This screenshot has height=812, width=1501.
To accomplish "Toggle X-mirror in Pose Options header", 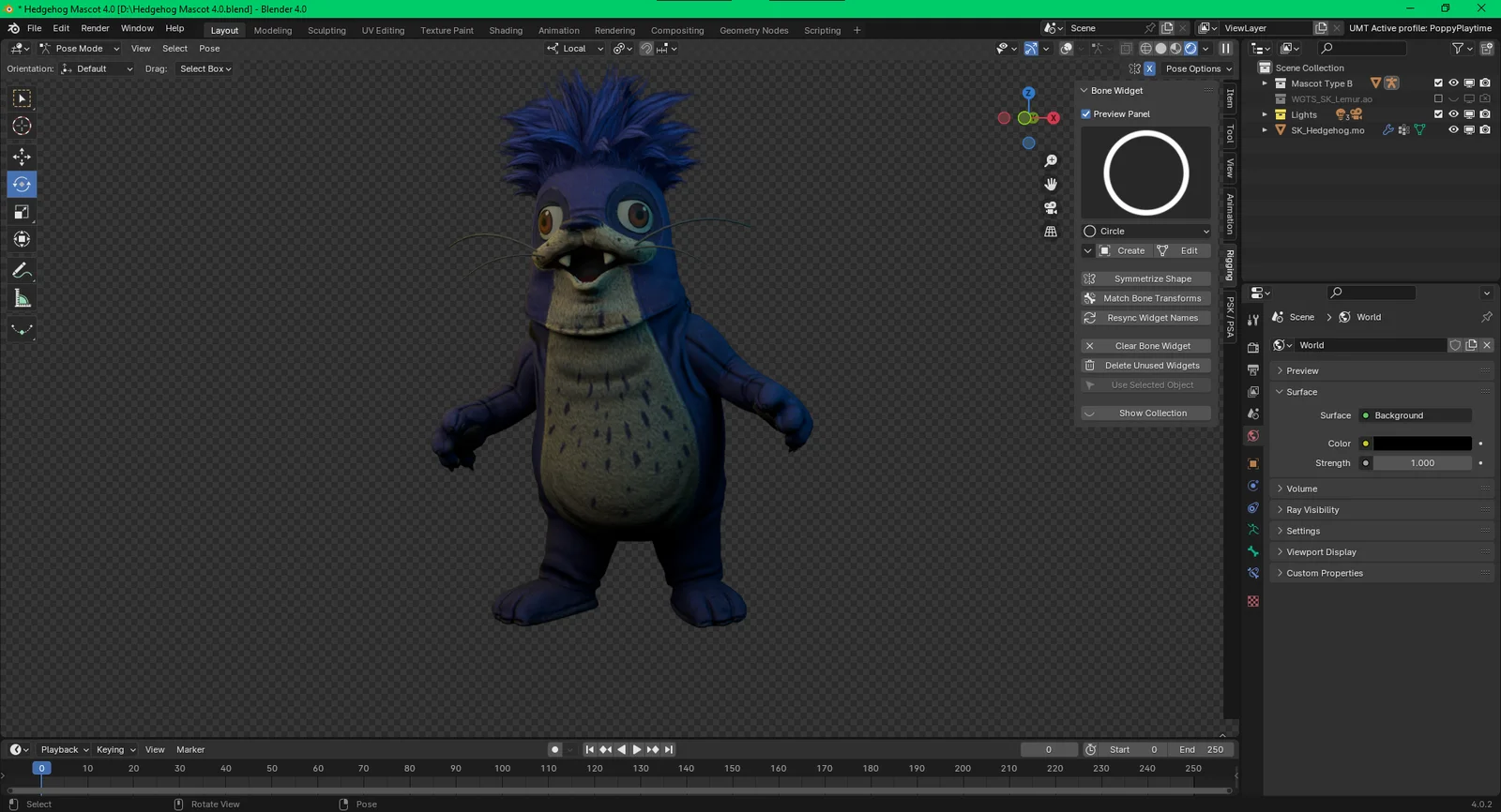I will 1149,68.
